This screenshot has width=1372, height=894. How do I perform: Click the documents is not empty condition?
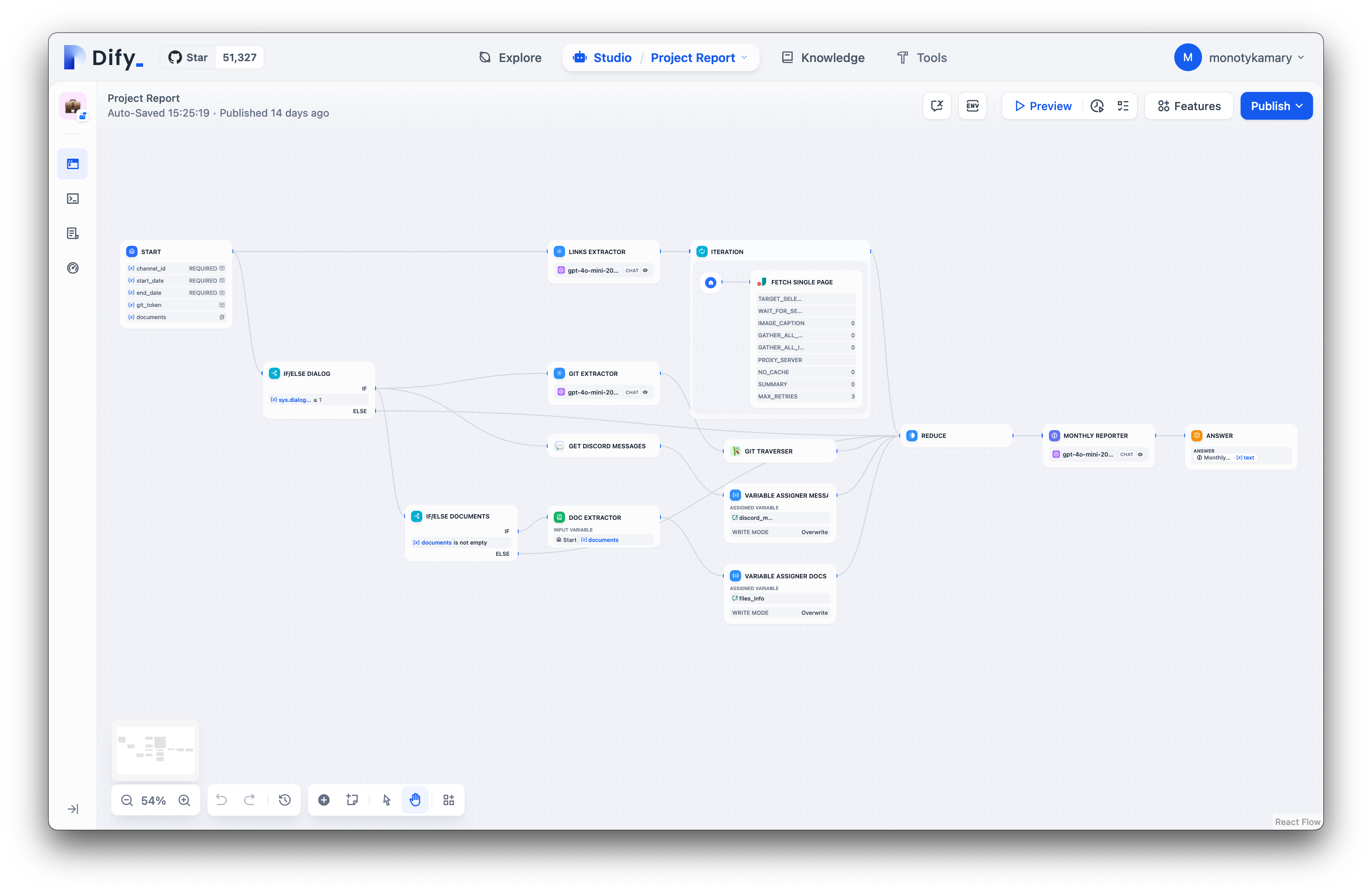point(461,542)
